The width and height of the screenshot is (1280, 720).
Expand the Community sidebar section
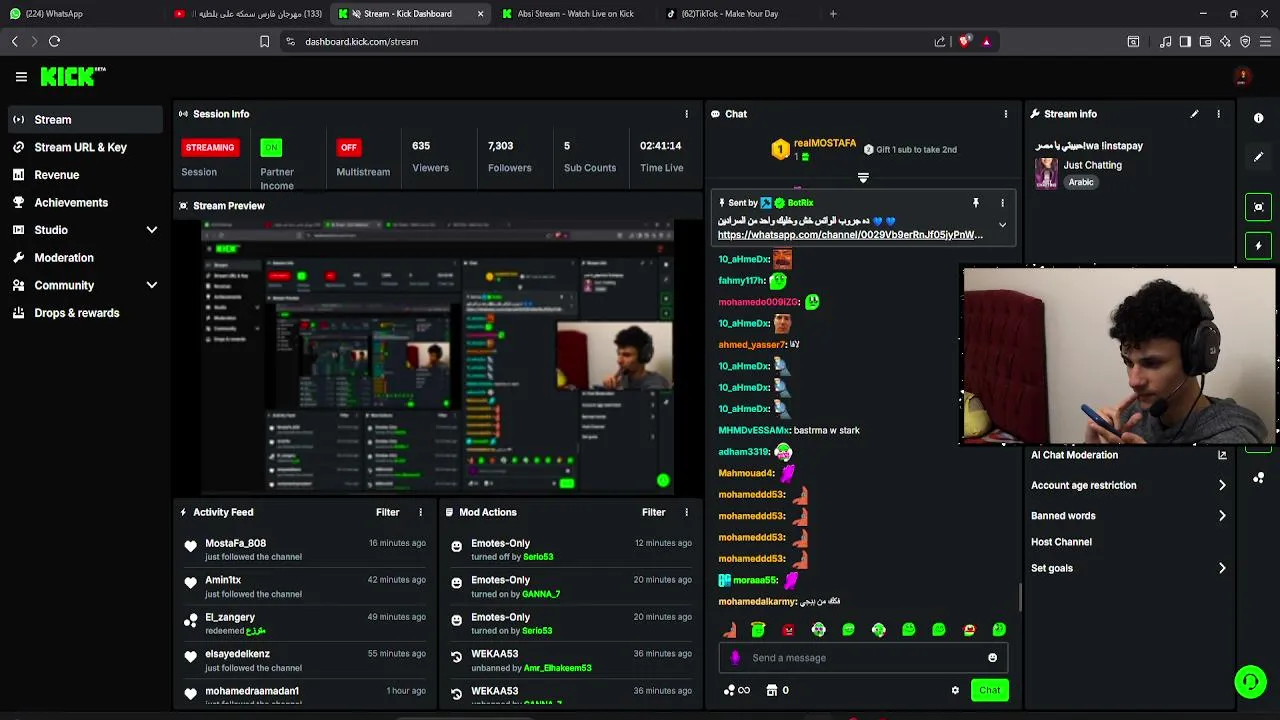(x=152, y=285)
